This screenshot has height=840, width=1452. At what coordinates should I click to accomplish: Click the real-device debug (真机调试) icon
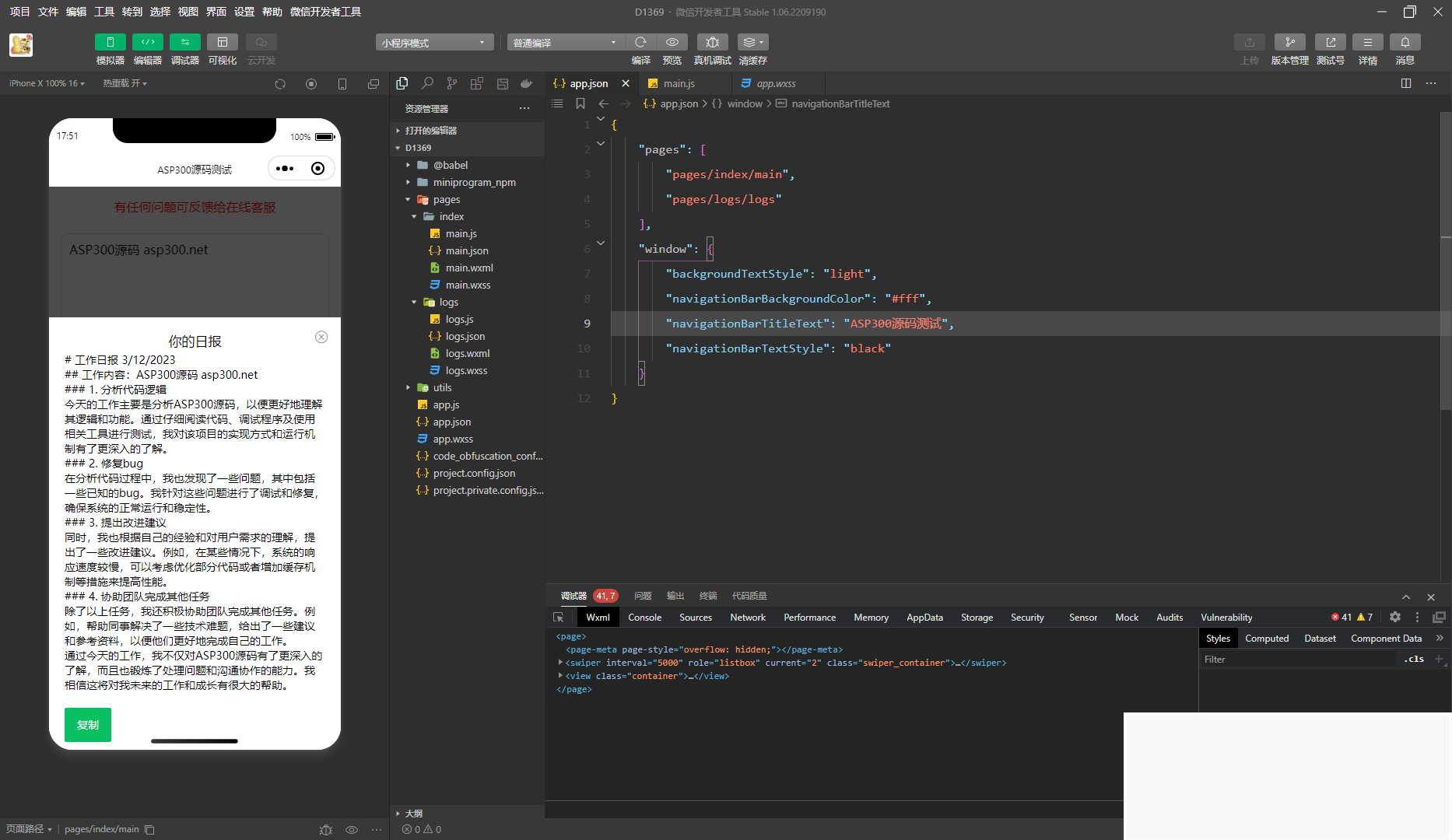click(x=712, y=43)
